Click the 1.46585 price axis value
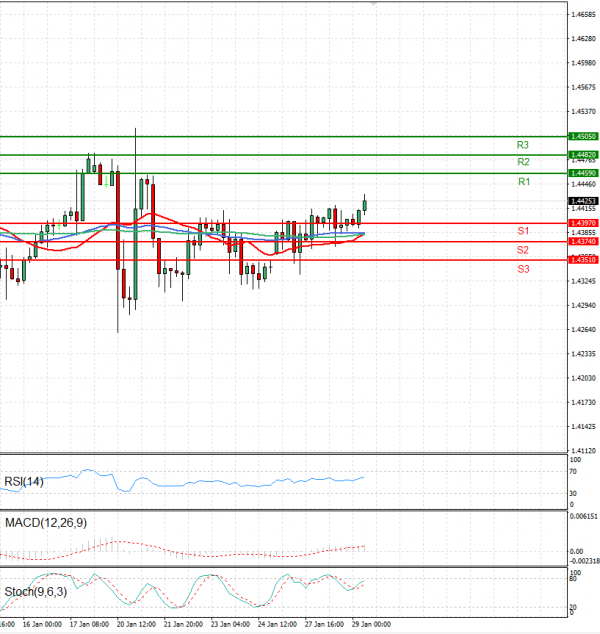 coord(583,15)
